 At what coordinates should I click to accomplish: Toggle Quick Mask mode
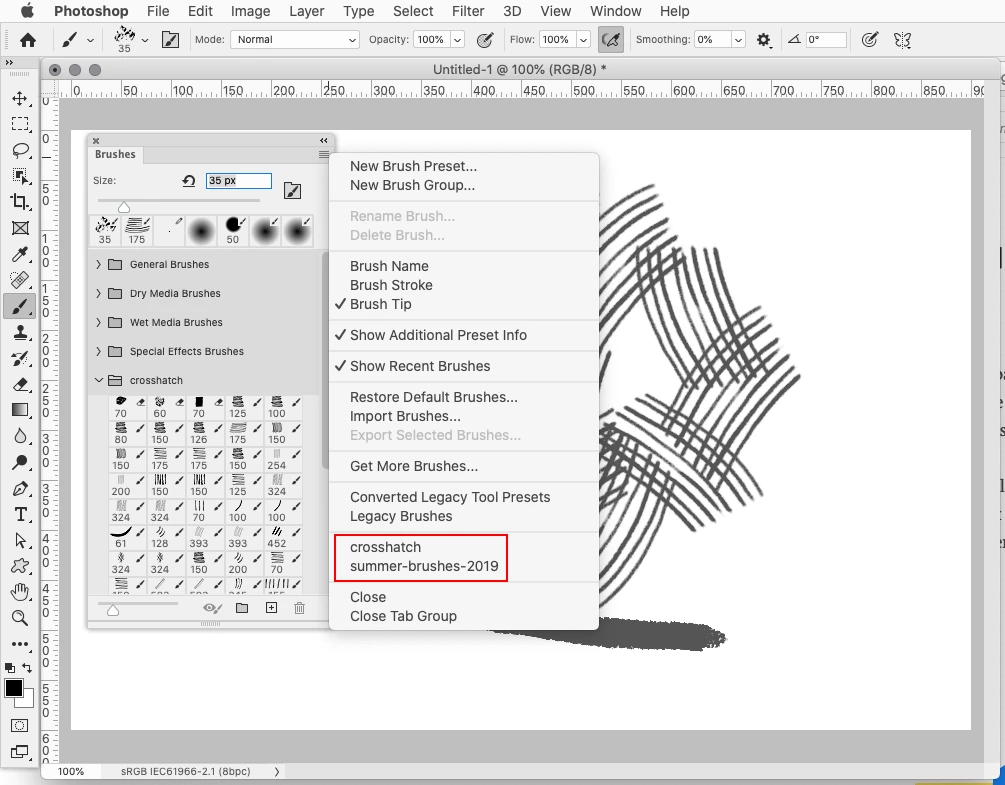[x=19, y=725]
